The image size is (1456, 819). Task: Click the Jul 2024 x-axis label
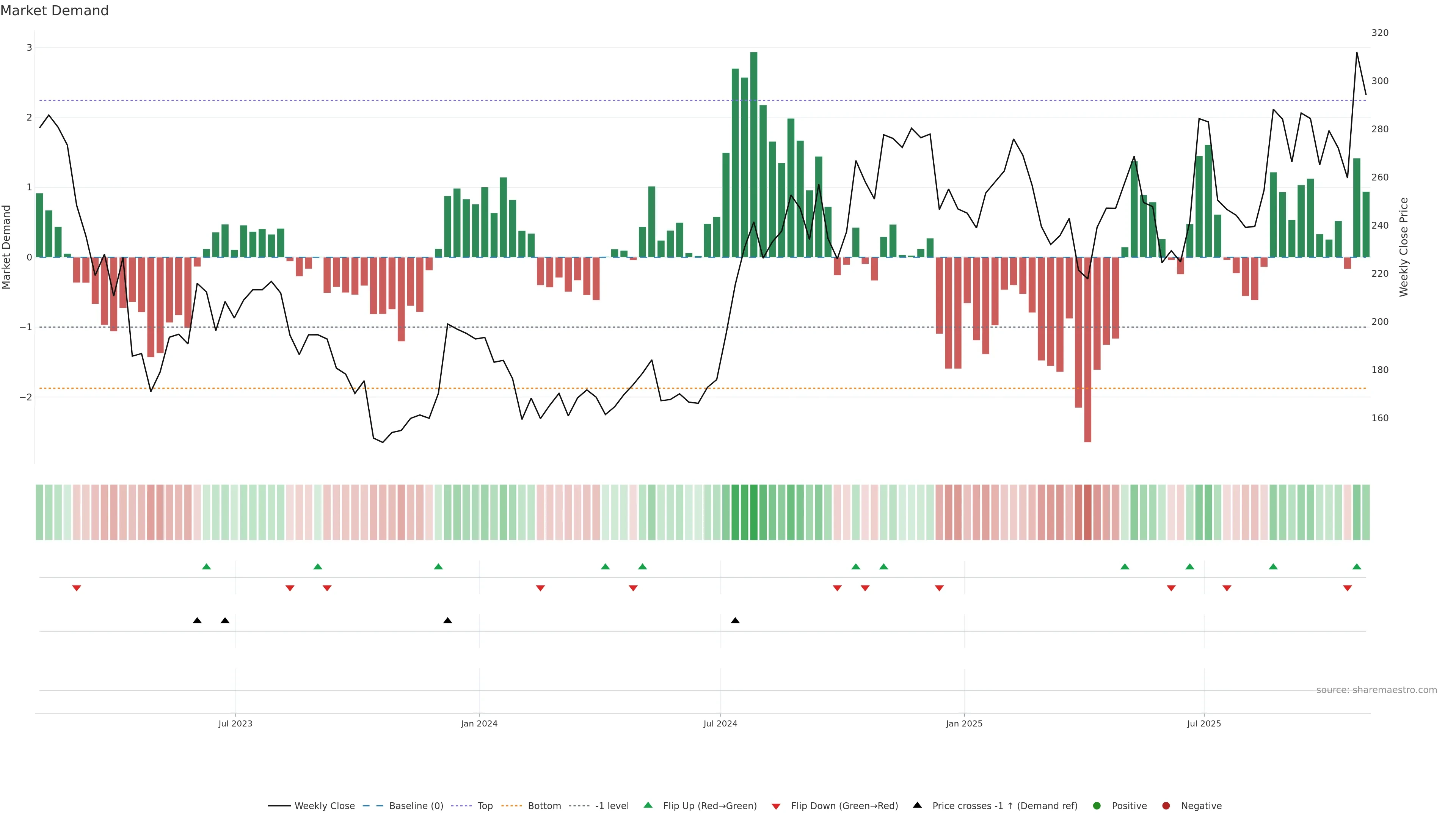pyautogui.click(x=720, y=723)
